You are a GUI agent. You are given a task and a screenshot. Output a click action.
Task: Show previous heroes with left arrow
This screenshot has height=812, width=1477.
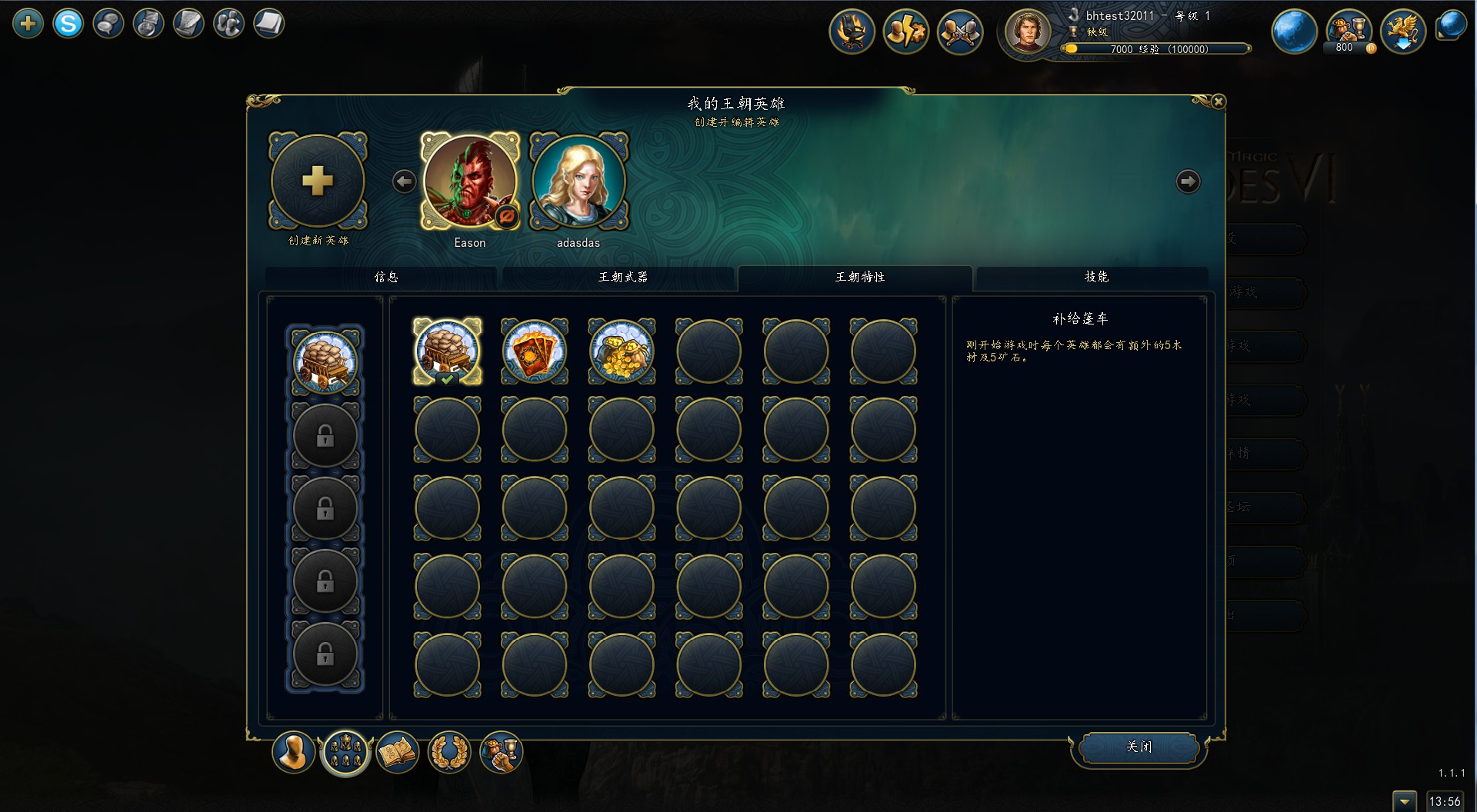(x=404, y=181)
